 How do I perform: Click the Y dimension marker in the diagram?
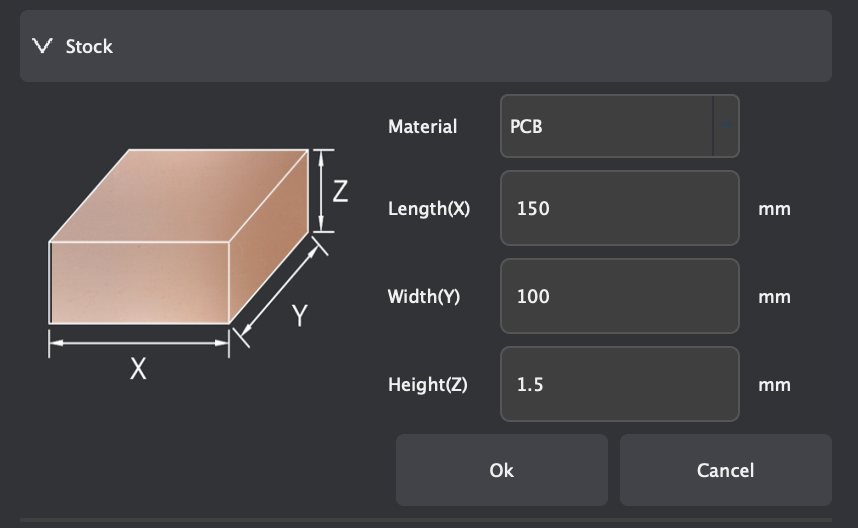point(299,316)
